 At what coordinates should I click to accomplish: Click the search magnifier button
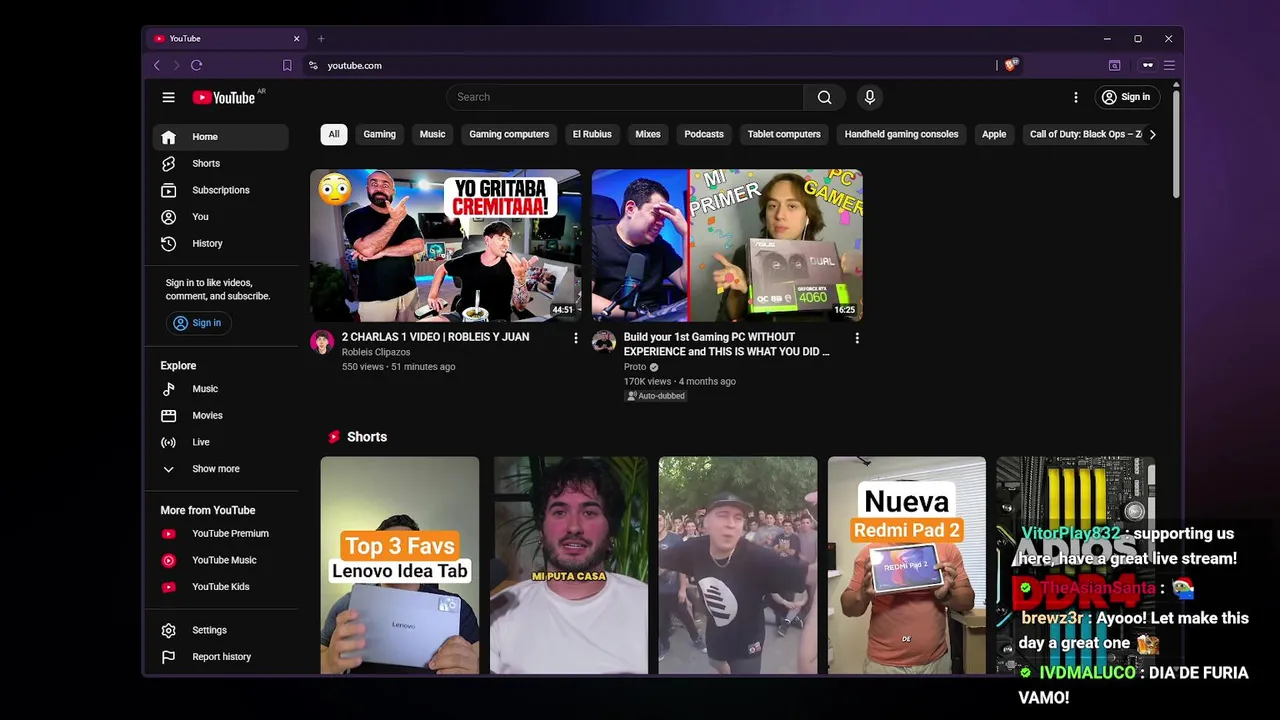click(x=824, y=97)
